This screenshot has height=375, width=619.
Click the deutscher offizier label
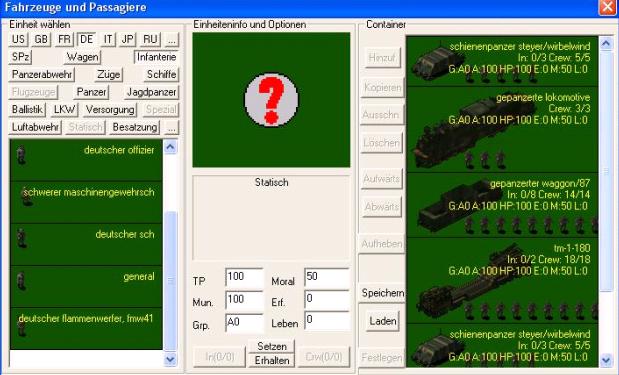pos(119,150)
